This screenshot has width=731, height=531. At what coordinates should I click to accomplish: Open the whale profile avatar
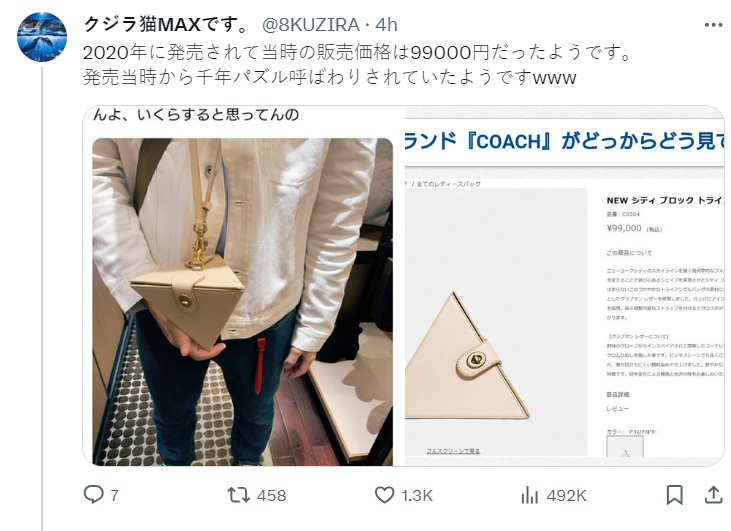coord(42,37)
